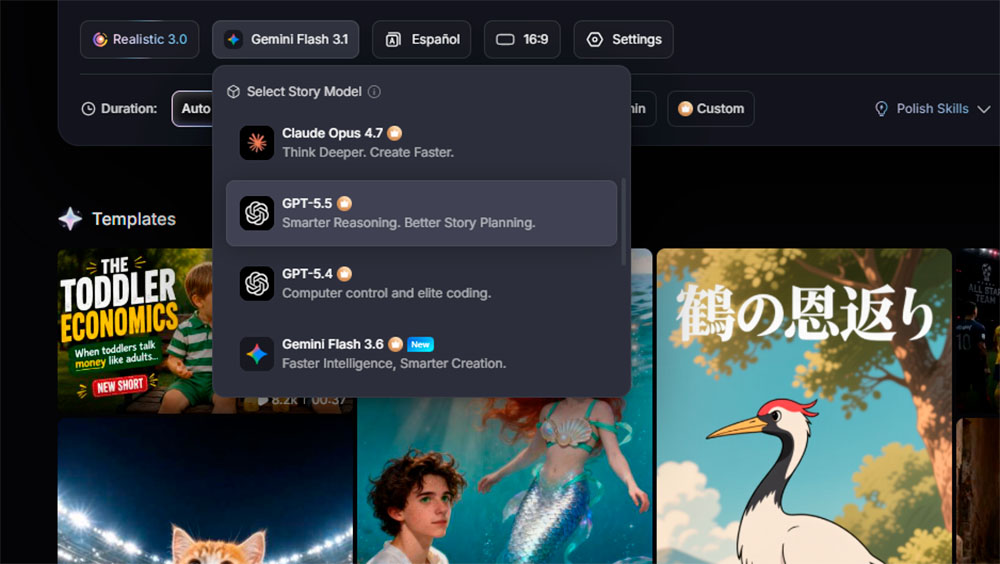1000x564 pixels.
Task: Click the OpenAI logo beside GPT-5.4
Action: tap(257, 283)
